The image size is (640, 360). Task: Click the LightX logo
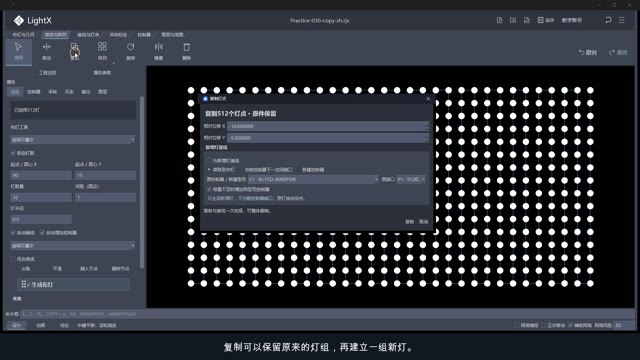pyautogui.click(x=33, y=20)
